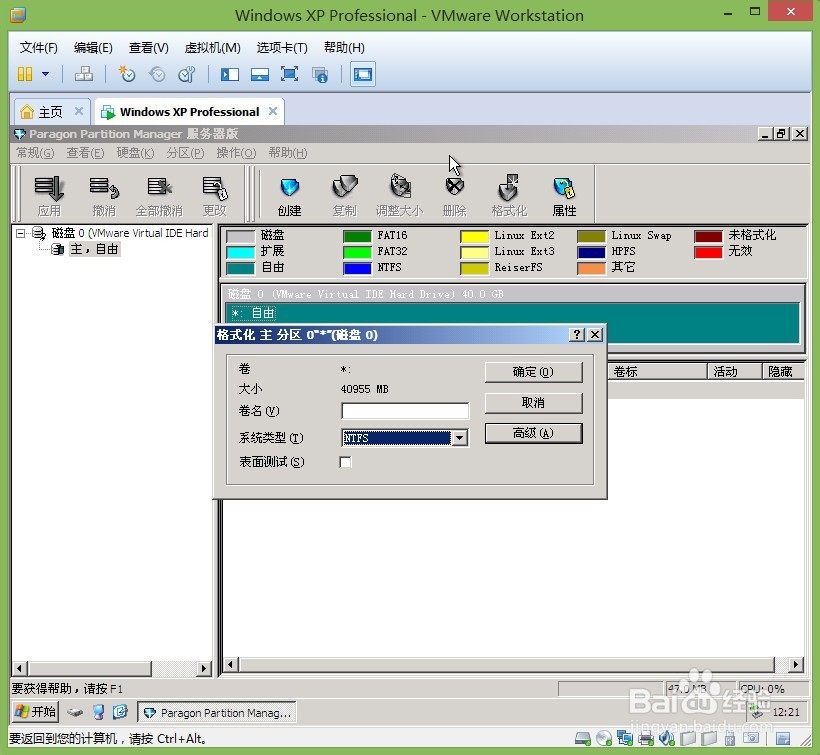Click the 应用 apply icon in Paragon toolbar
820x755 pixels.
point(49,196)
